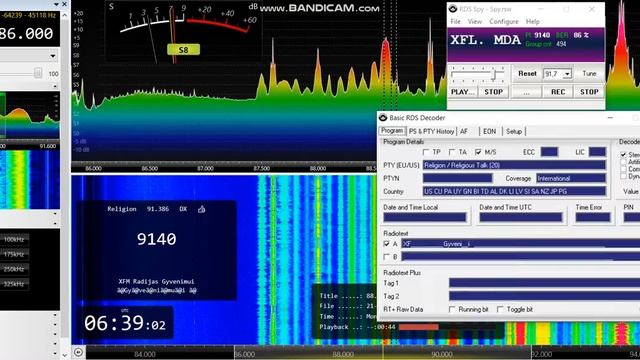
Task: Click the Radiotext A text field
Action: pyautogui.click(x=520, y=244)
